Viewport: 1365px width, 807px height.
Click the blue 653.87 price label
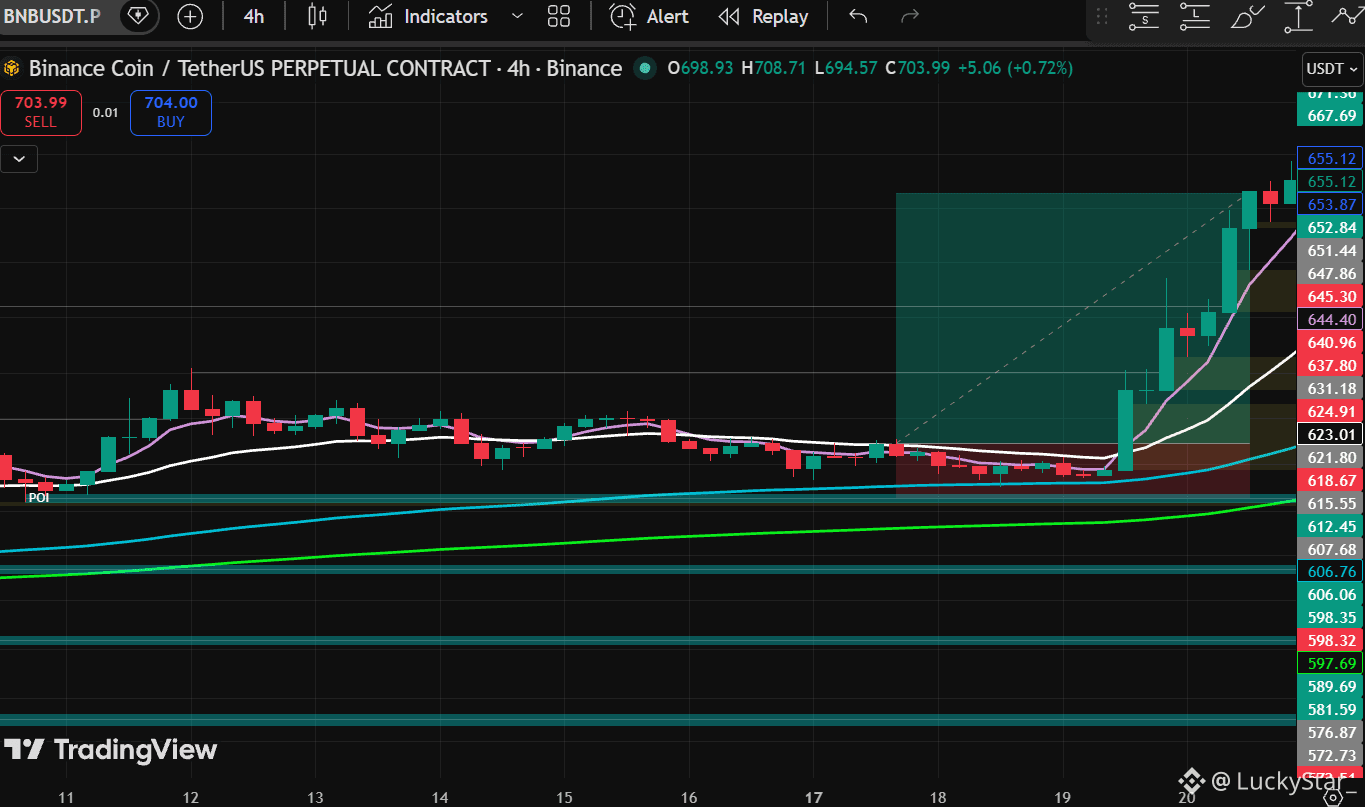1331,204
